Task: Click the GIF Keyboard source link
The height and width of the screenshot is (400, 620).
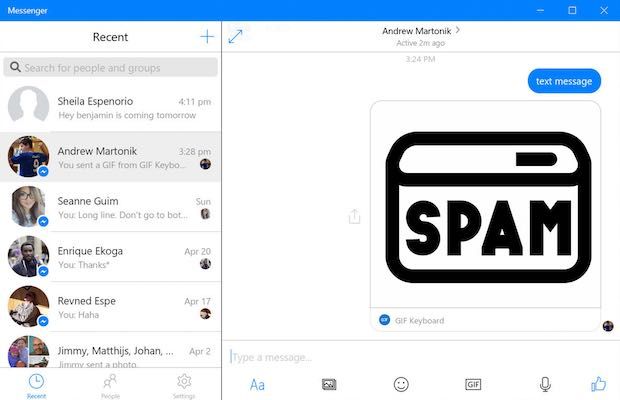Action: pos(420,321)
